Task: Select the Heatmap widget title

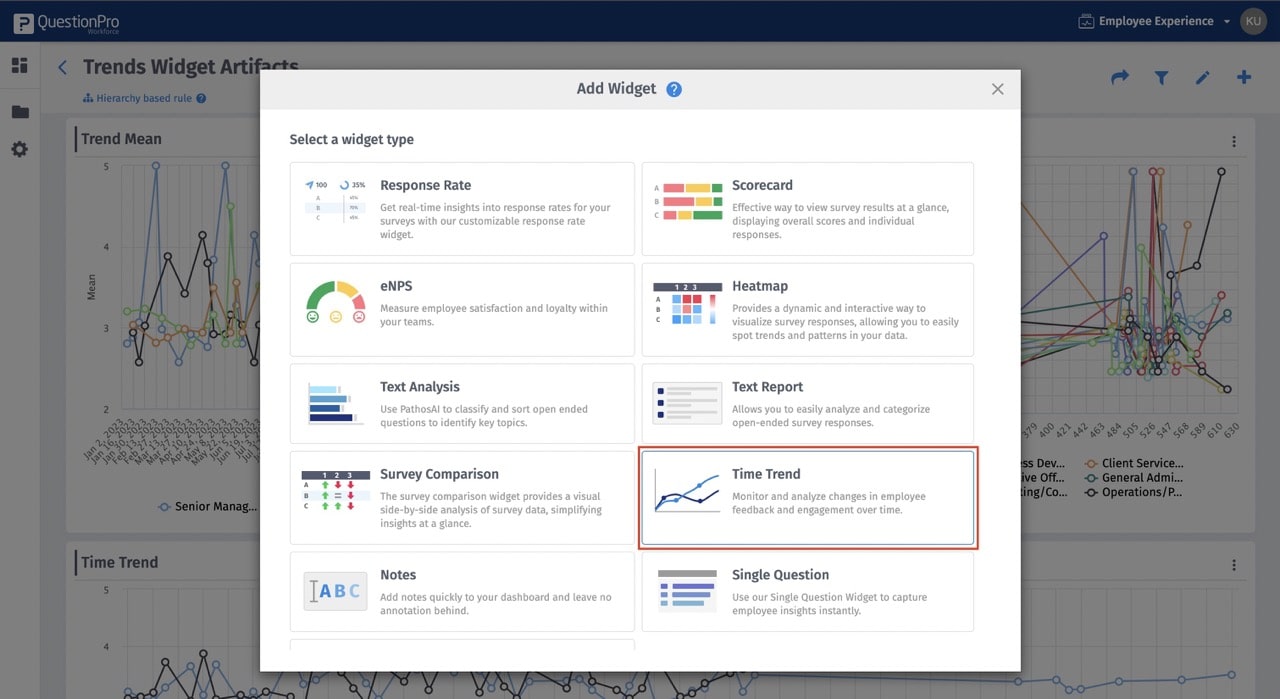Action: click(760, 286)
